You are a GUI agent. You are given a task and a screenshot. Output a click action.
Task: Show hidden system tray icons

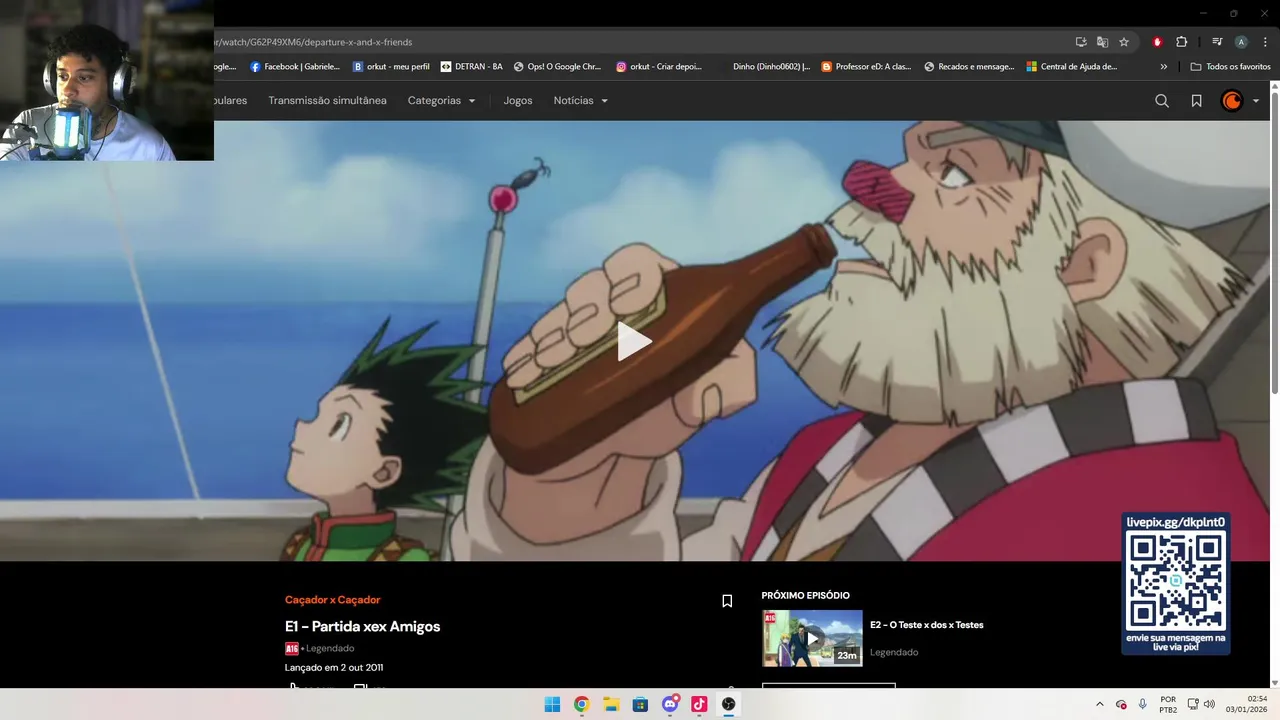1100,704
